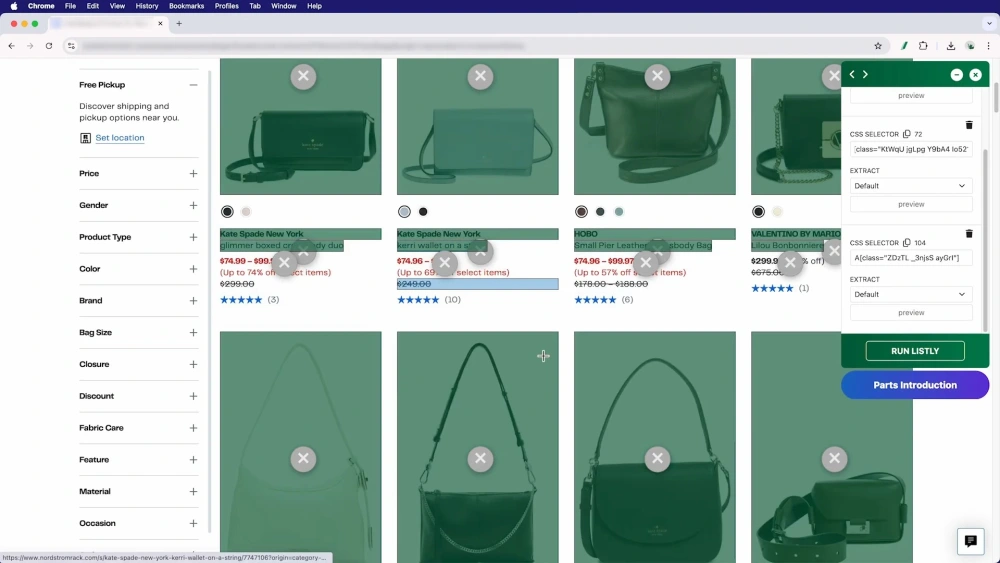
Task: Expand the Occasion filter
Action: [x=193, y=523]
